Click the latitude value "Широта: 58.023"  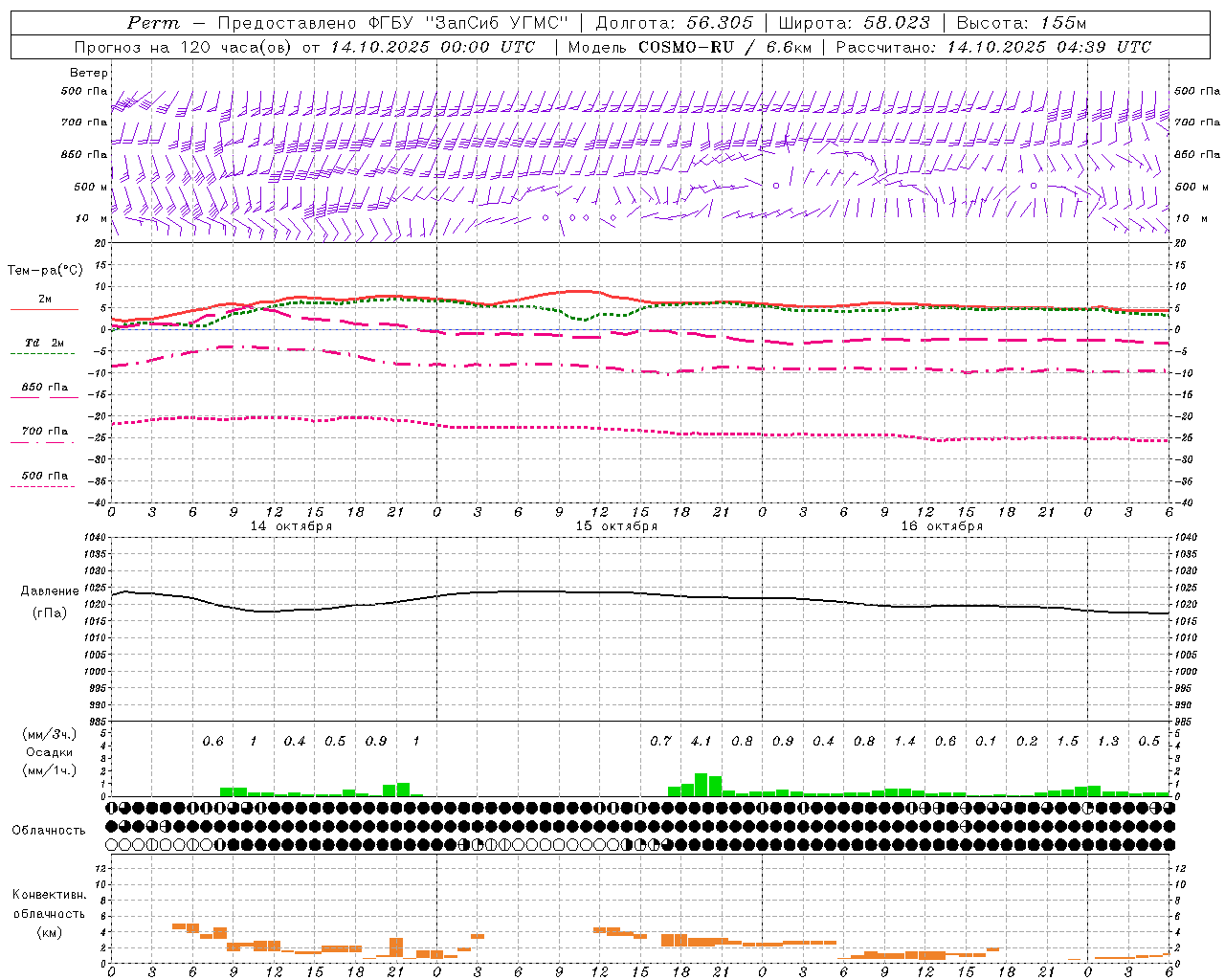[854, 23]
